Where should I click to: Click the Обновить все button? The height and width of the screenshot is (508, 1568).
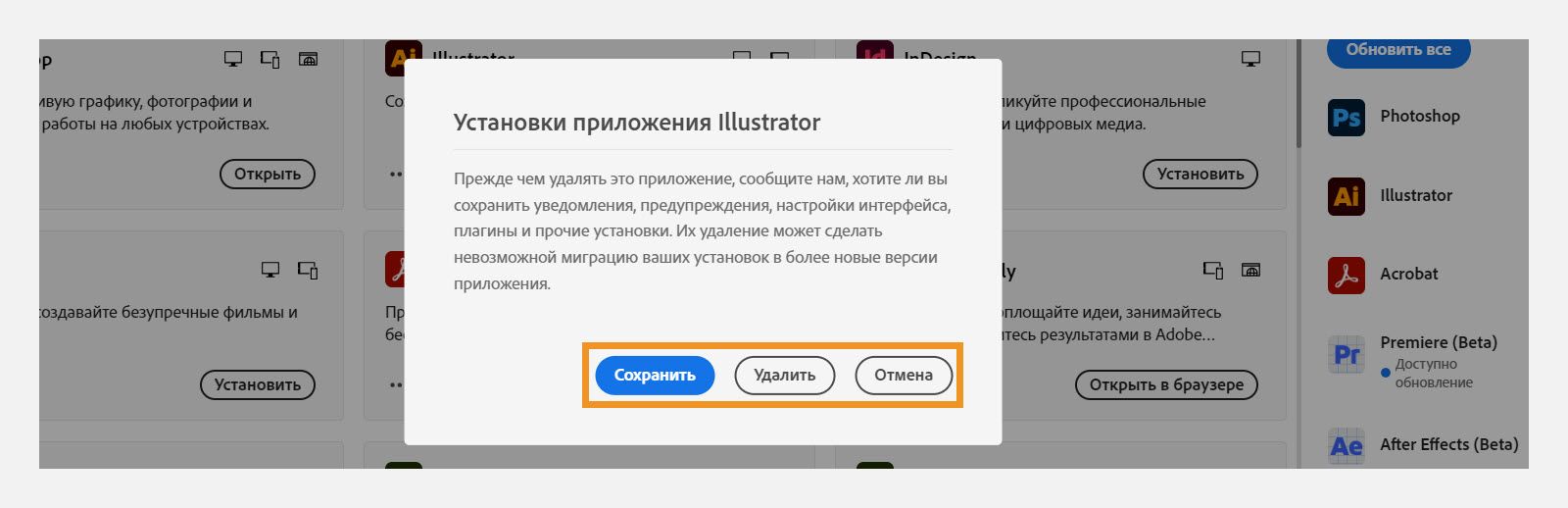[1398, 50]
